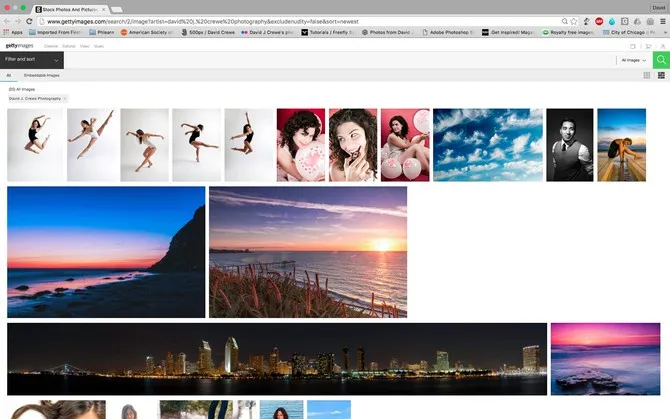The width and height of the screenshot is (670, 419).
Task: Click the gettyimages logo link
Action: (20, 46)
